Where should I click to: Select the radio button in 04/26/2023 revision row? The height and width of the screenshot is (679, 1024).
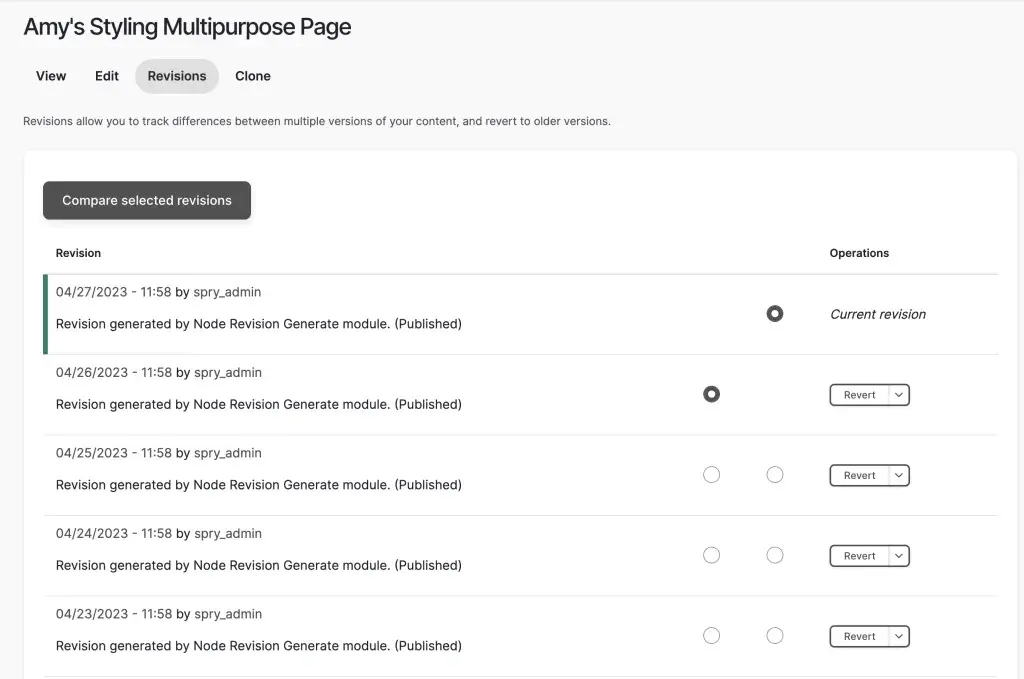tap(711, 394)
